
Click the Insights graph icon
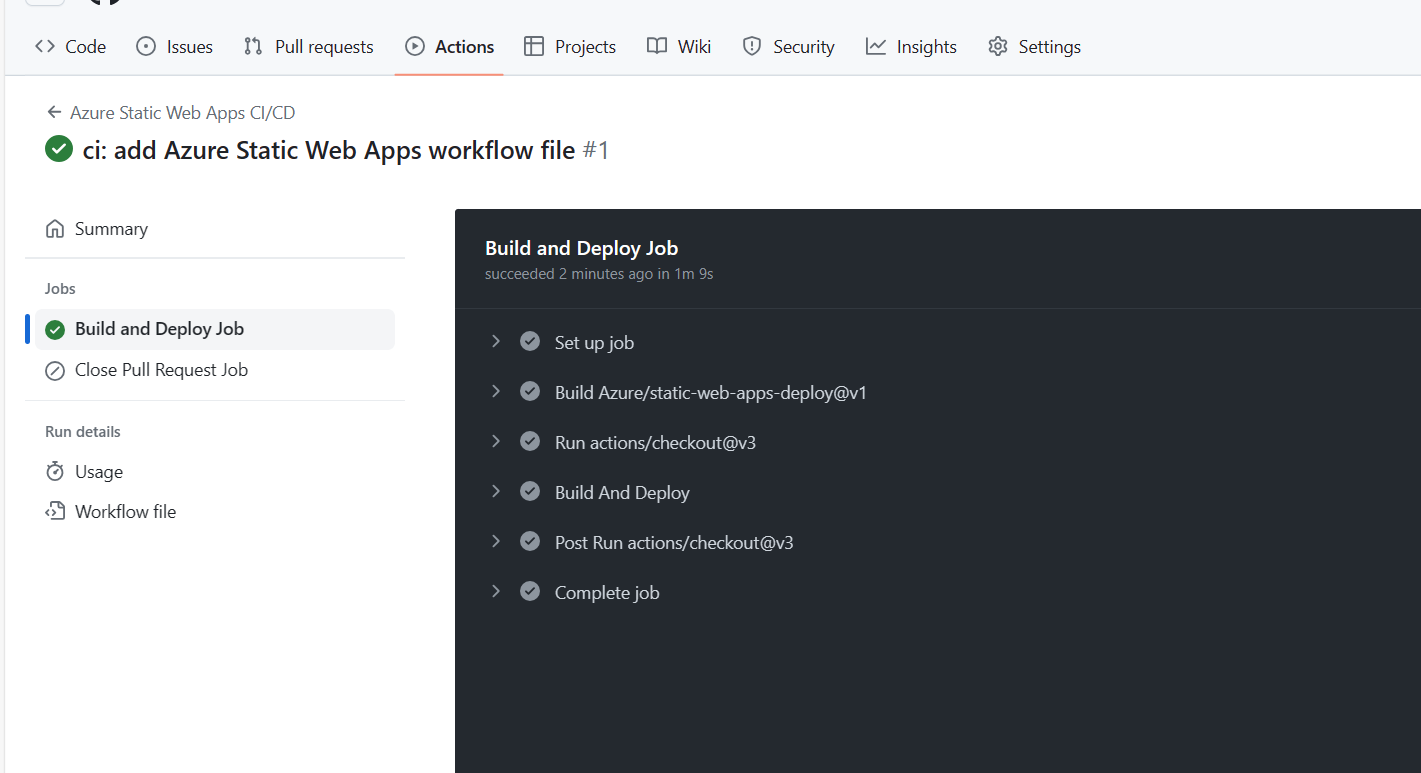click(876, 46)
